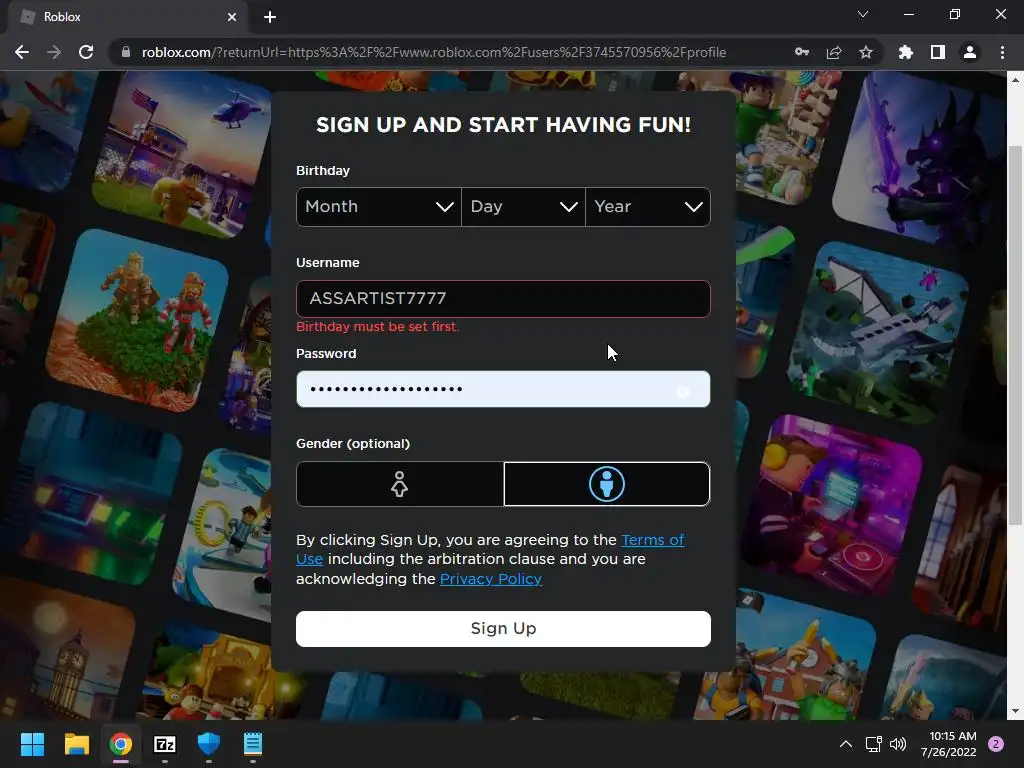The width and height of the screenshot is (1024, 768).
Task: View site security lock info
Action: (x=126, y=52)
